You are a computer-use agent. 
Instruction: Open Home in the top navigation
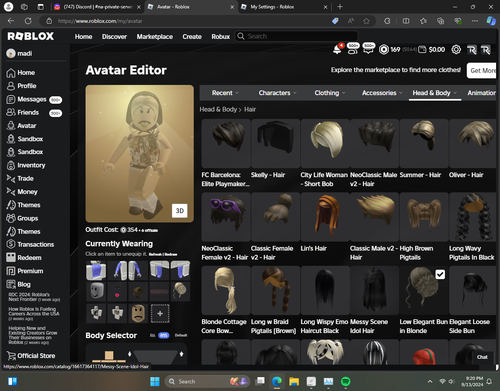coord(83,36)
